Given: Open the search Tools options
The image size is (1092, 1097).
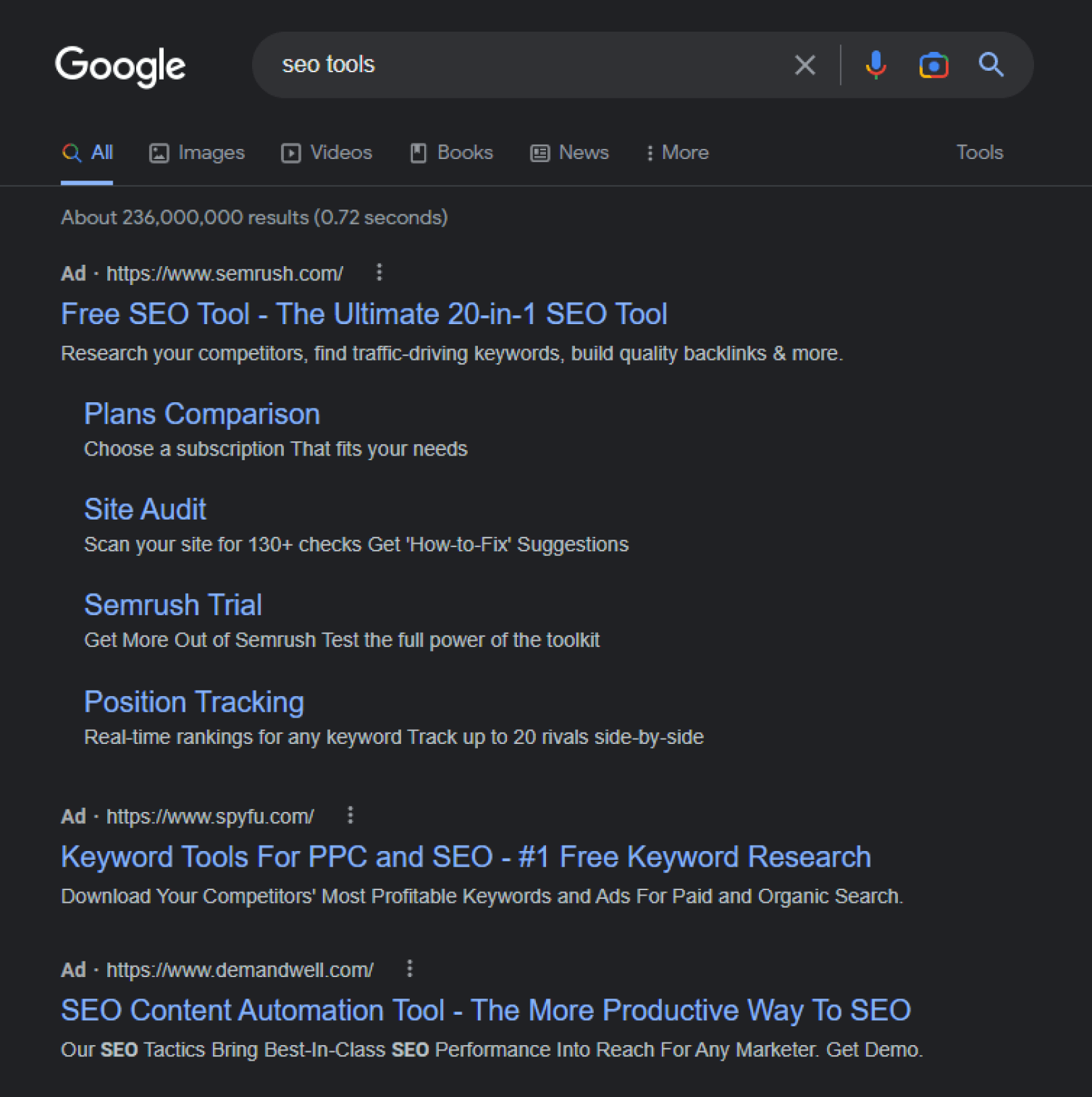Looking at the screenshot, I should point(979,153).
